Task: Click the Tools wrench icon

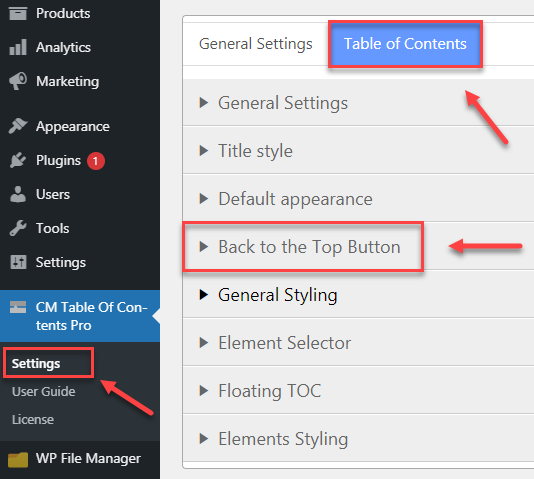Action: [18, 228]
